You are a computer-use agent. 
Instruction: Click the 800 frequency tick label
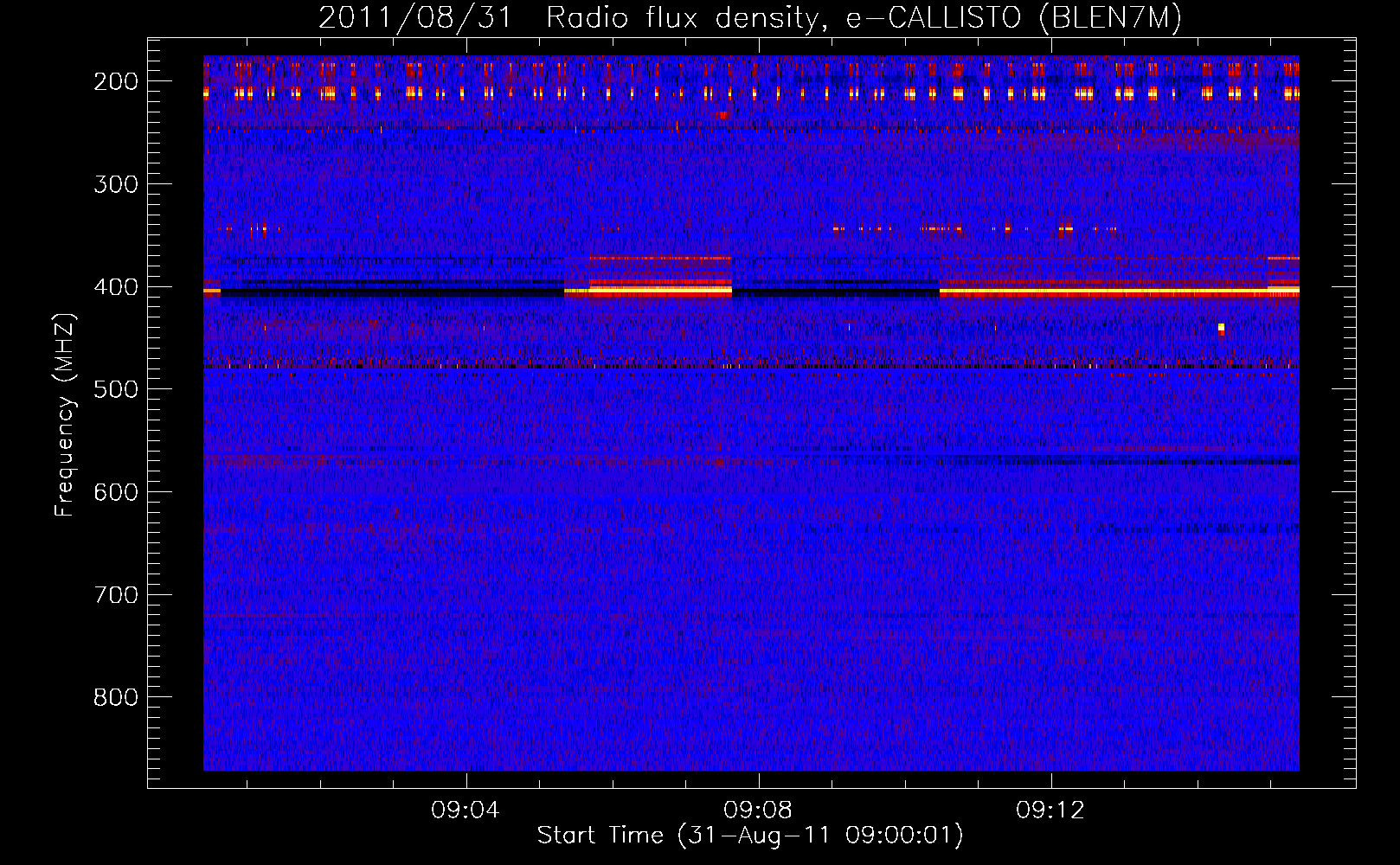(115, 697)
